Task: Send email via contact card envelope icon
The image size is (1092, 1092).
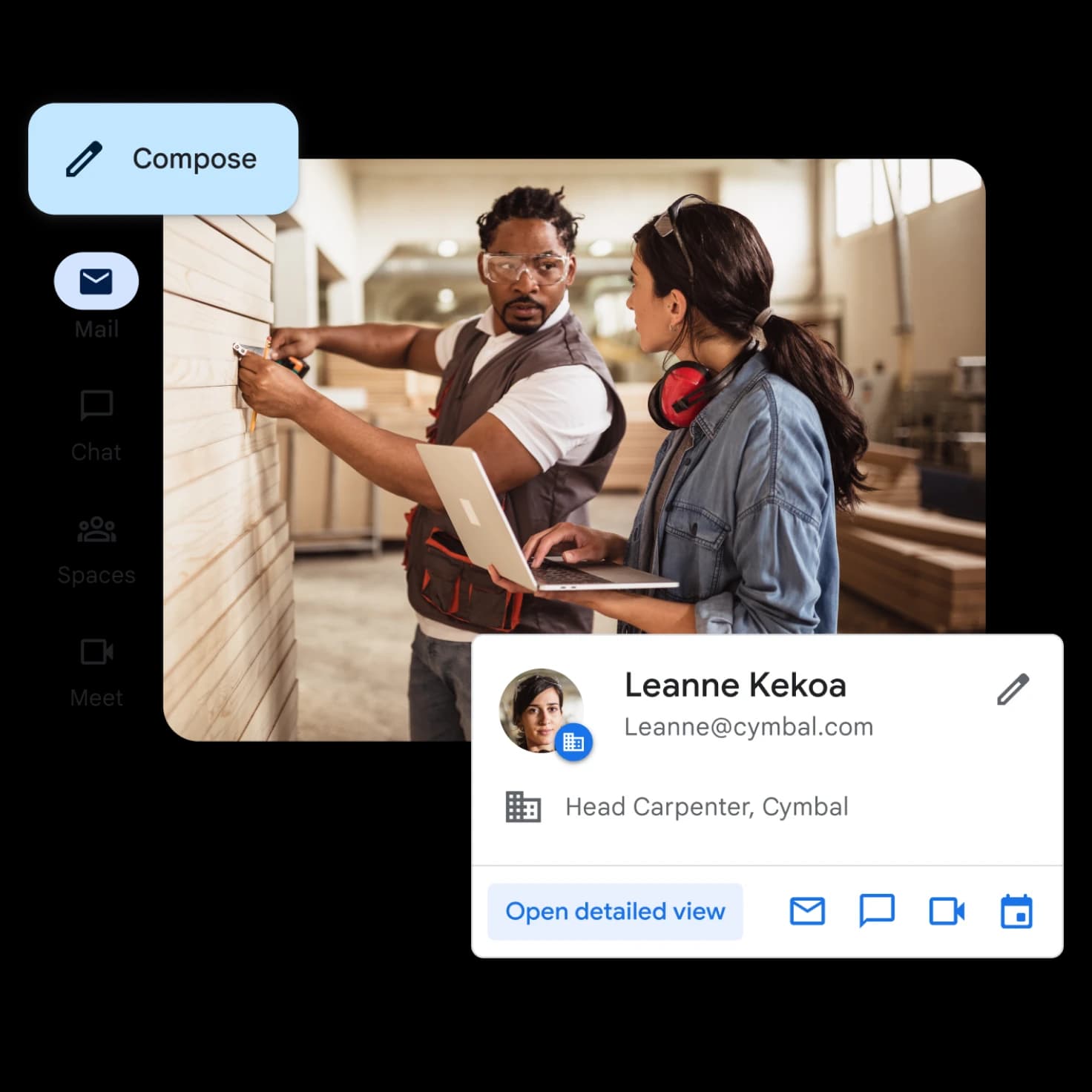Action: coord(807,911)
